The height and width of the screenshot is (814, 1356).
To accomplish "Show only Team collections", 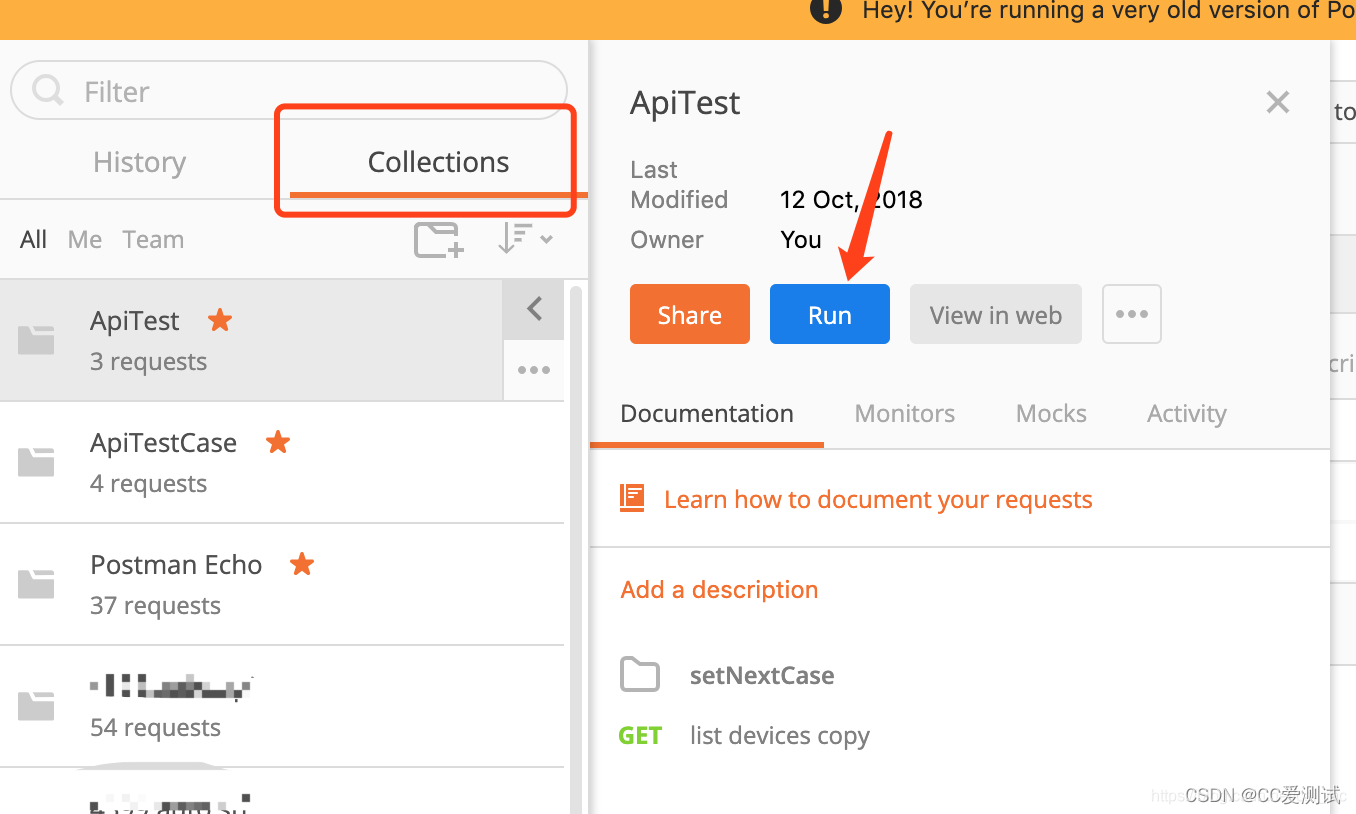I will tap(153, 240).
